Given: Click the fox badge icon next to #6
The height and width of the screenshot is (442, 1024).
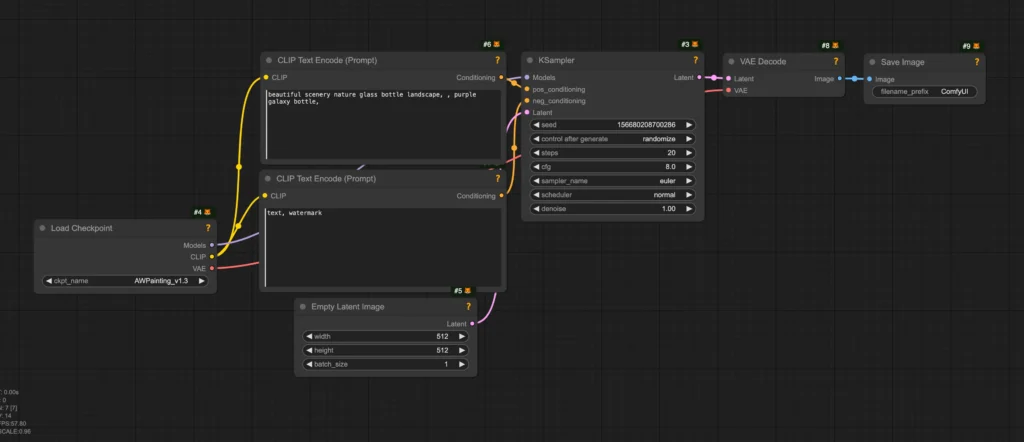Looking at the screenshot, I should point(496,44).
